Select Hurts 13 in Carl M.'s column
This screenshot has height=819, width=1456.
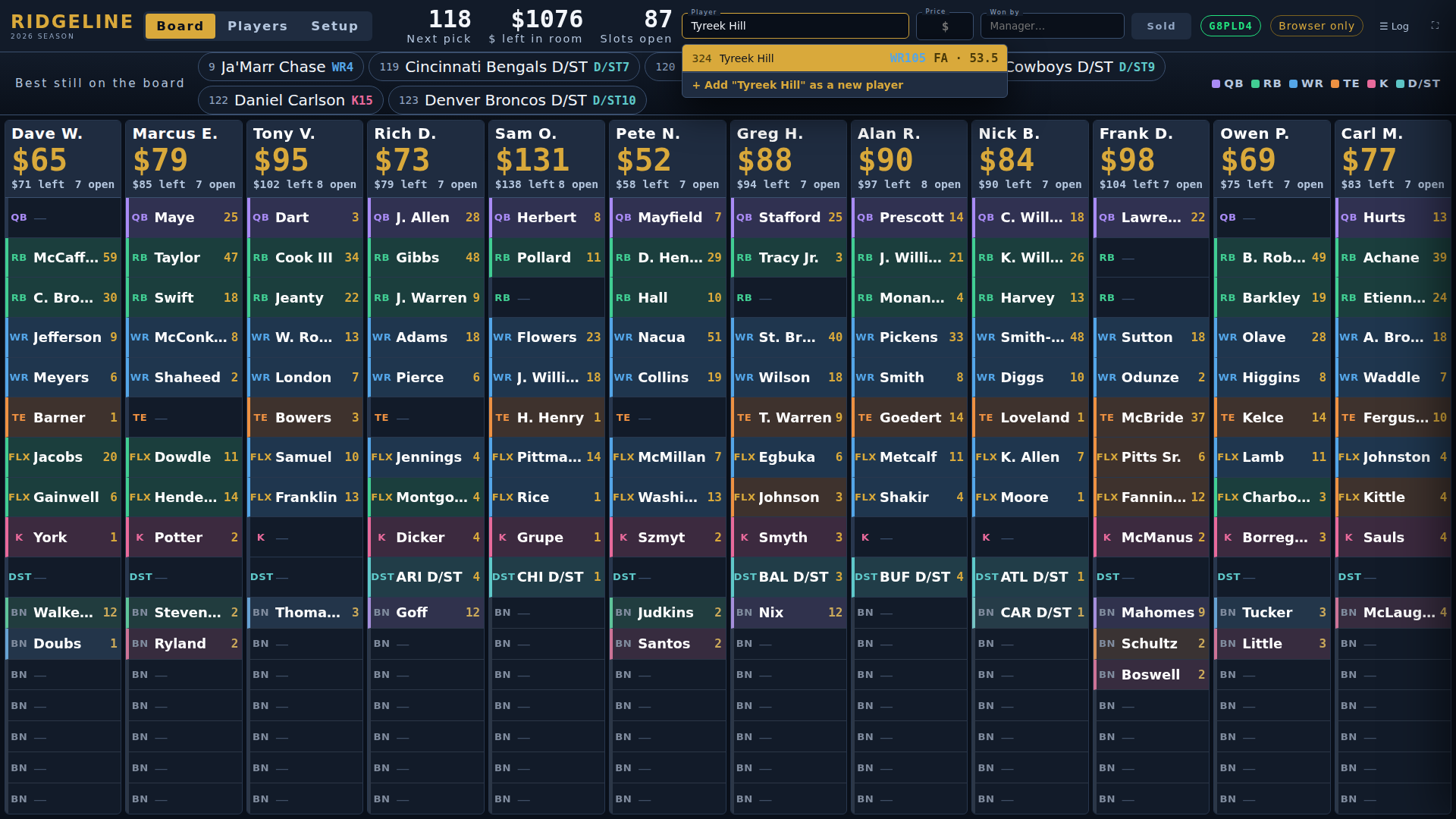pyautogui.click(x=1393, y=218)
